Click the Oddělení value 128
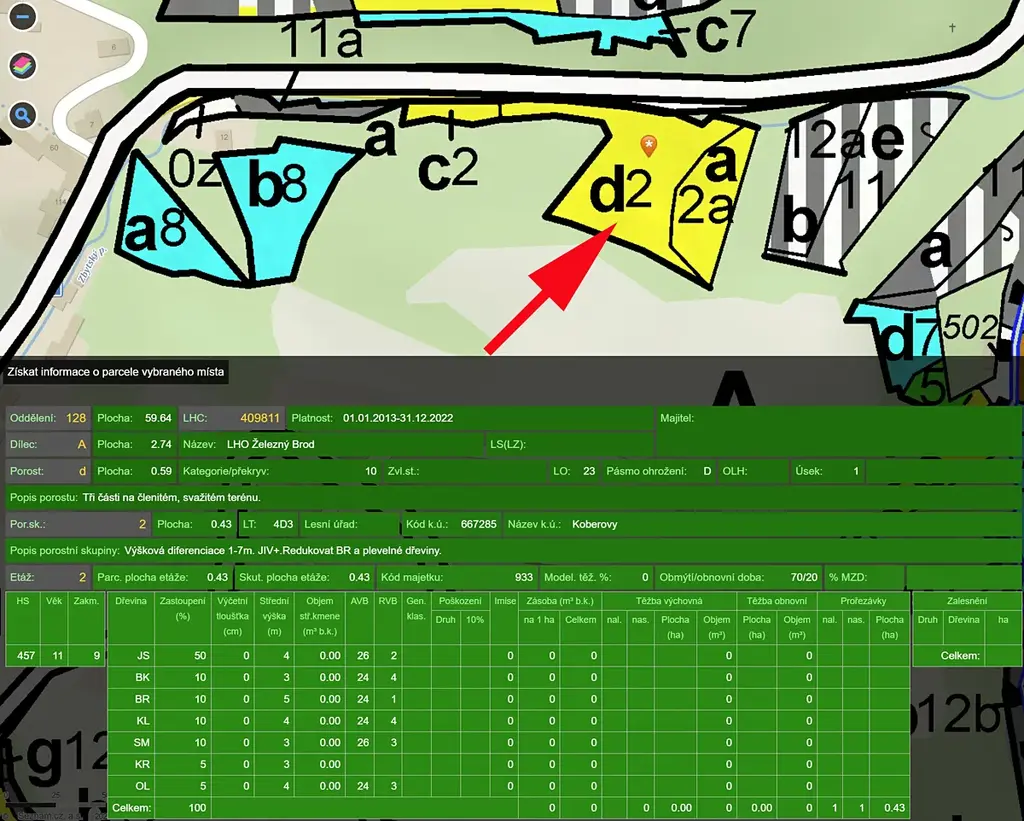The image size is (1024, 821). click(x=75, y=417)
